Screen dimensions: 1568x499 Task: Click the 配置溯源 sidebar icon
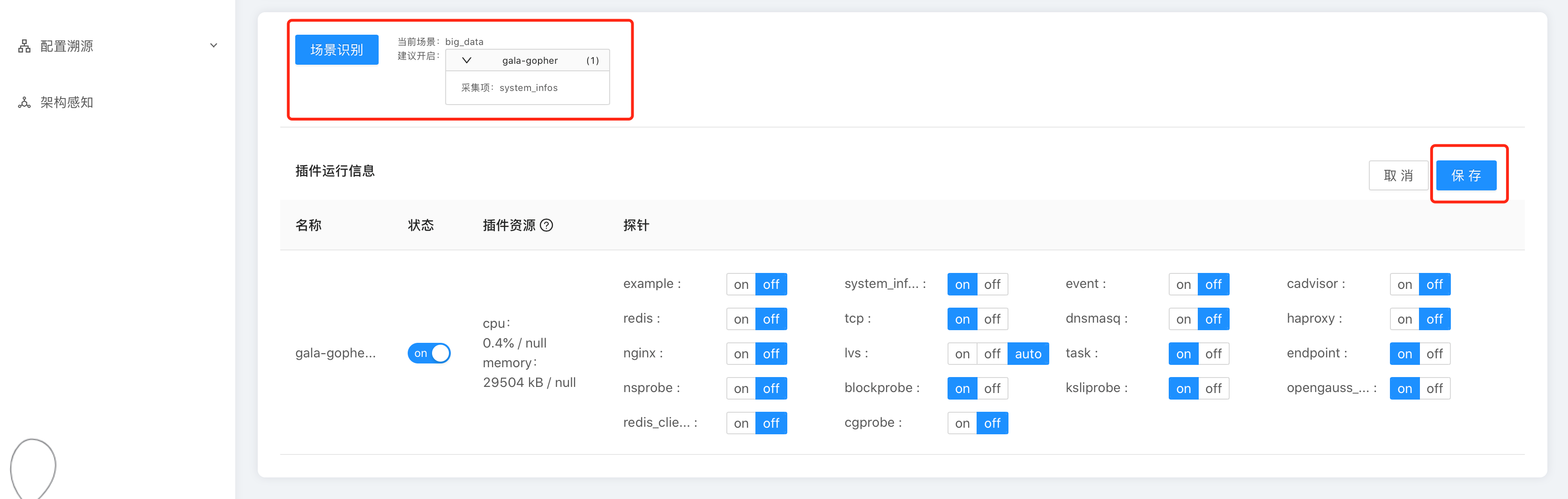click(x=24, y=46)
